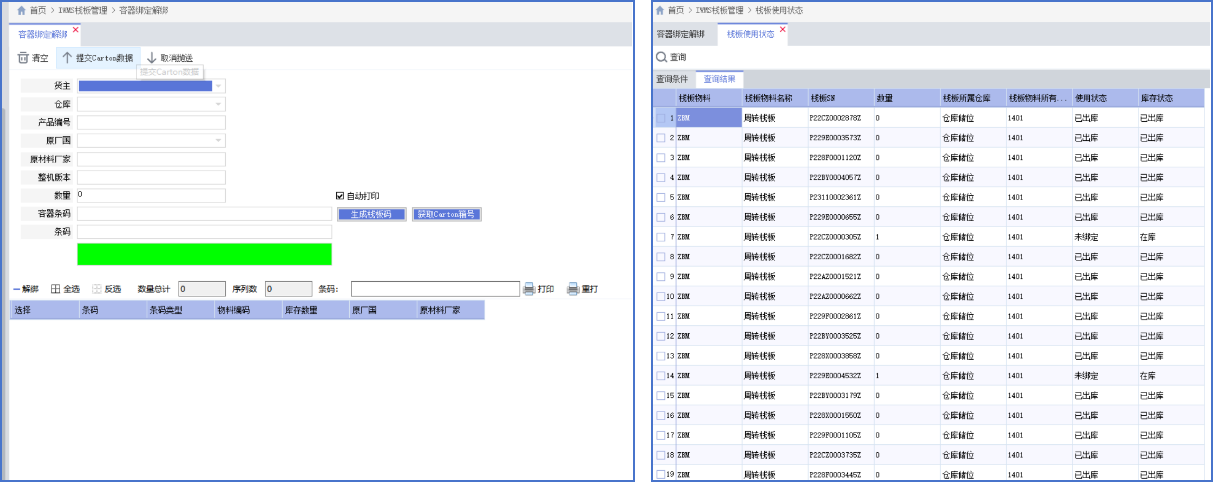The image size is (1213, 483).
Task: Switch to the 查询条件 tab
Action: [x=672, y=78]
